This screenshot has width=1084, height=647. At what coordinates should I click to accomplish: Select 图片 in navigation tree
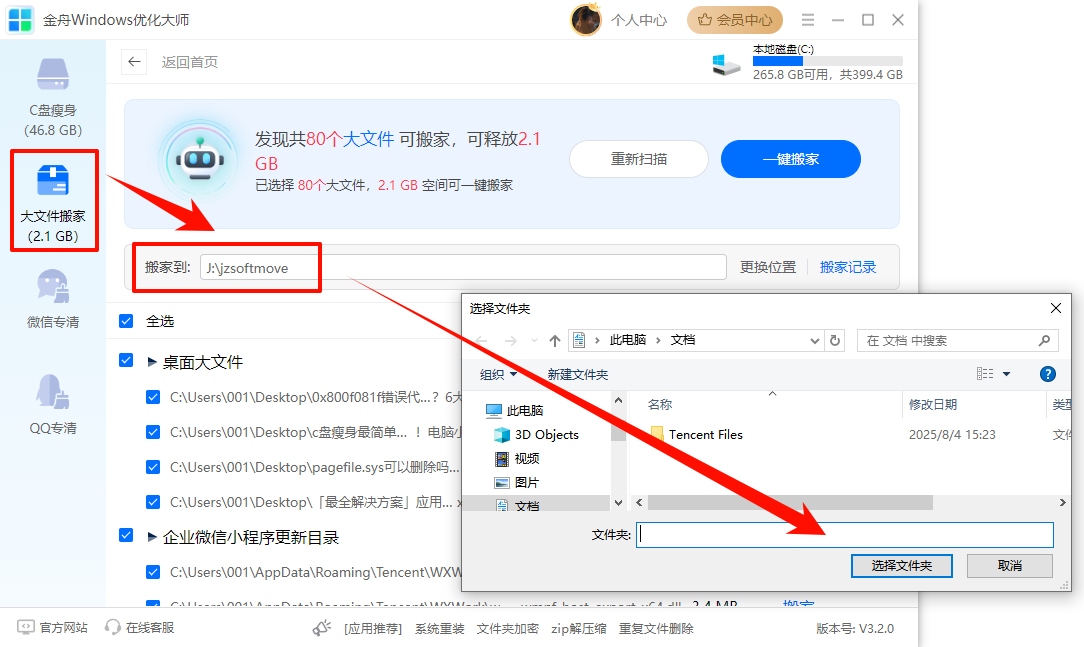click(x=517, y=482)
